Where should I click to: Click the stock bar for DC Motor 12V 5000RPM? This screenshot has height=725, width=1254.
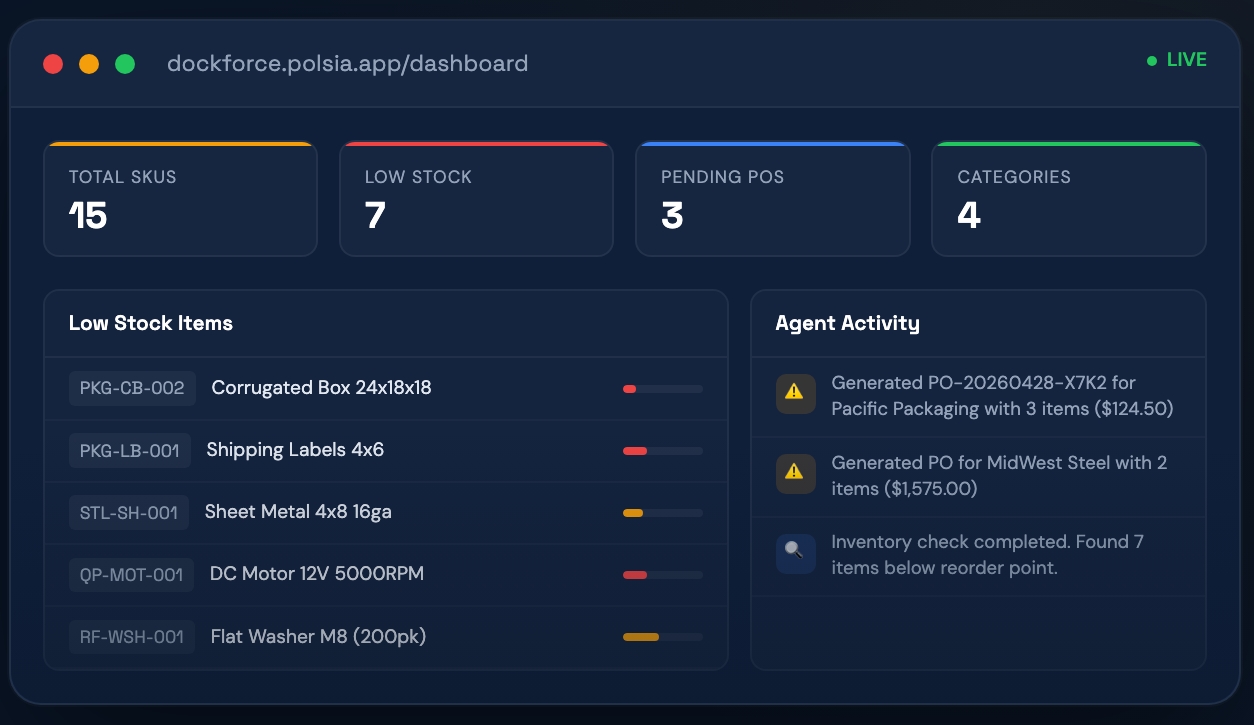tap(662, 575)
